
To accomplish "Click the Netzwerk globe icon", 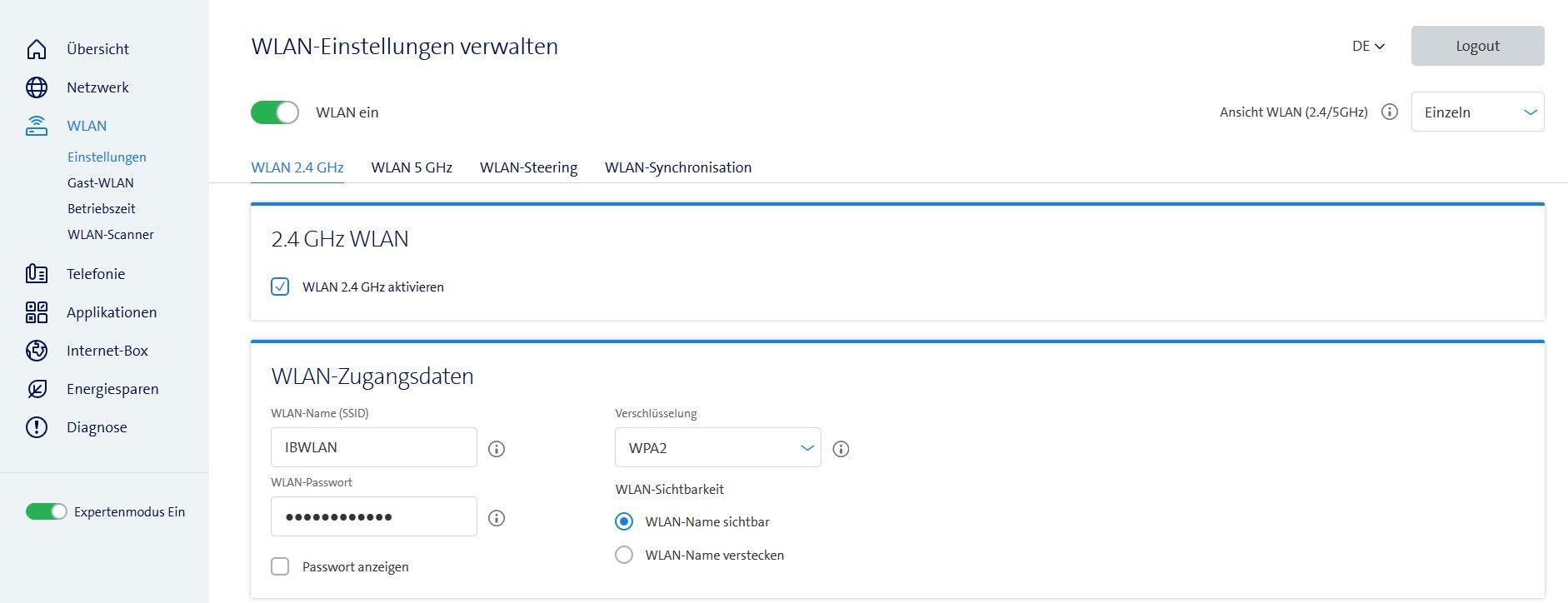I will pyautogui.click(x=37, y=87).
